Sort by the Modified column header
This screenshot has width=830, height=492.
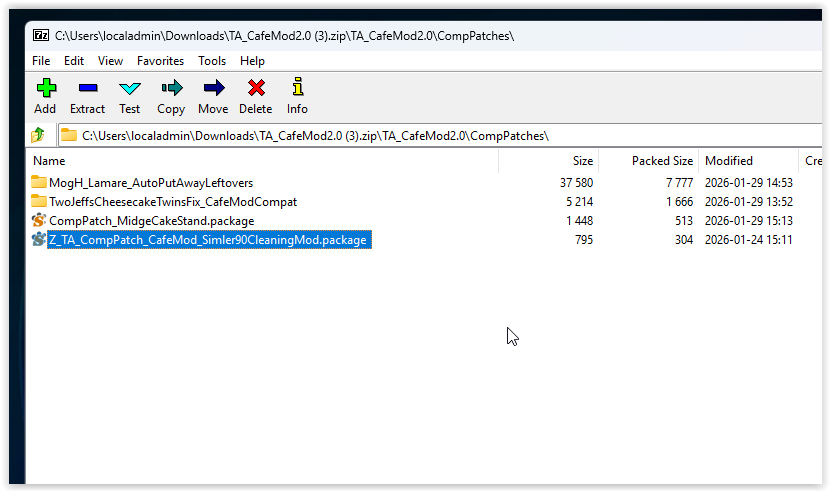748,161
